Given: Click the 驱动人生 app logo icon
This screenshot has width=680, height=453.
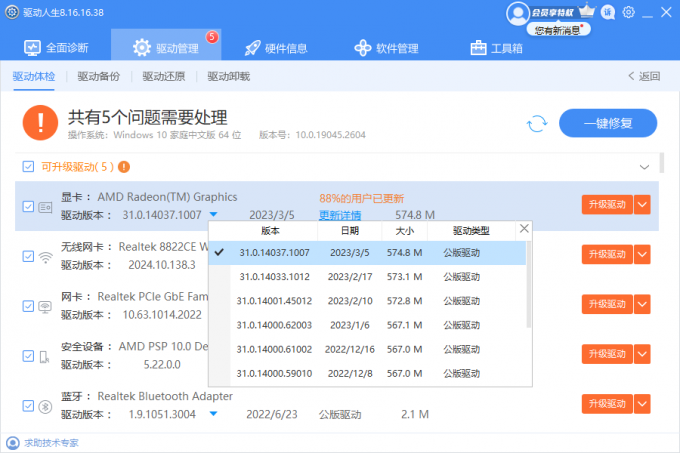Looking at the screenshot, I should click(12, 12).
